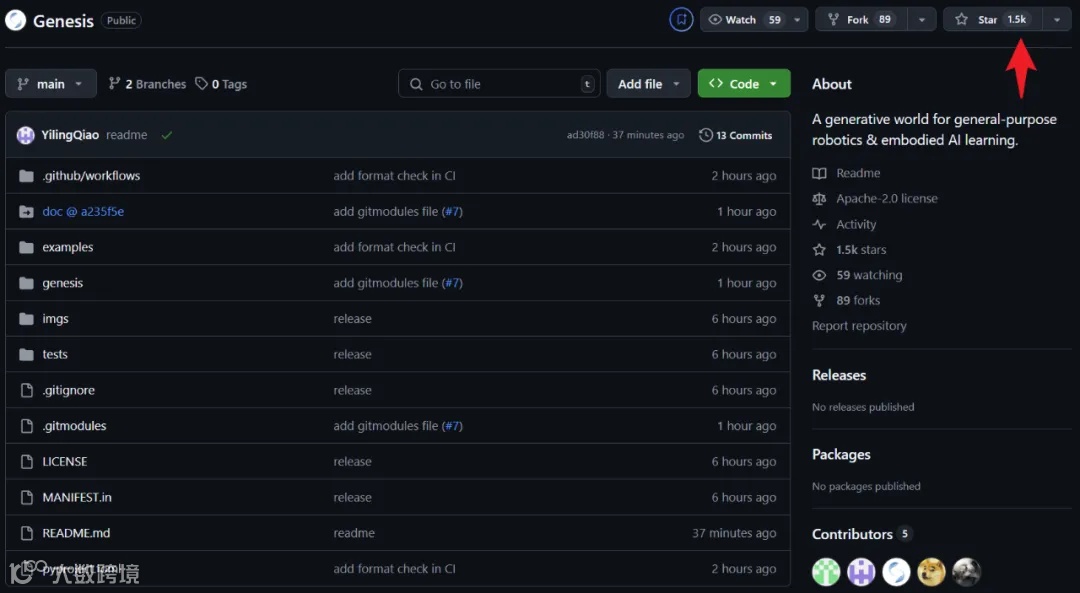Viewport: 1080px width, 593px height.
Task: Click the folder icon next to examples
Action: (x=26, y=247)
